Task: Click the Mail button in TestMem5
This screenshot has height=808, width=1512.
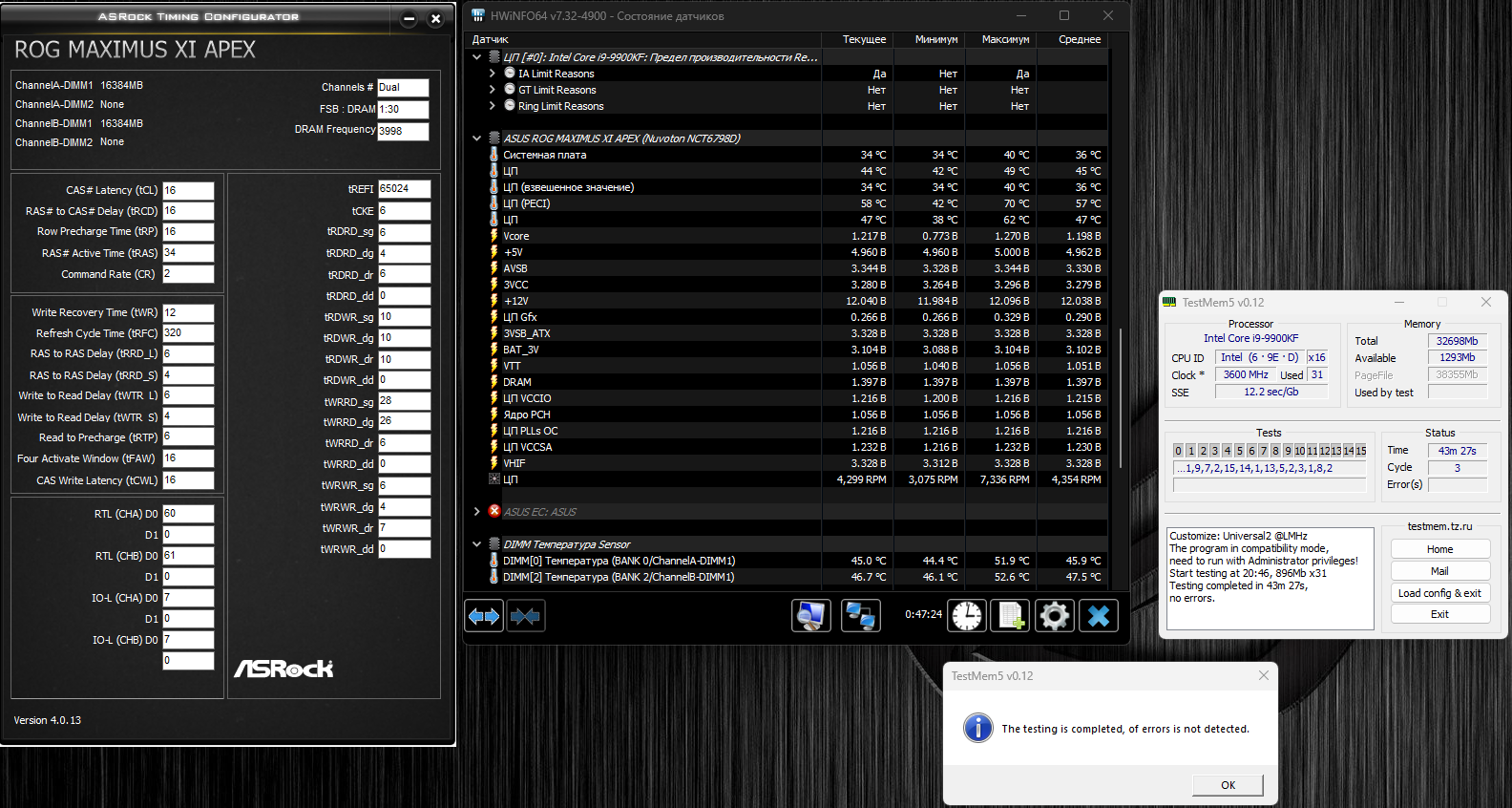Action: point(1440,571)
